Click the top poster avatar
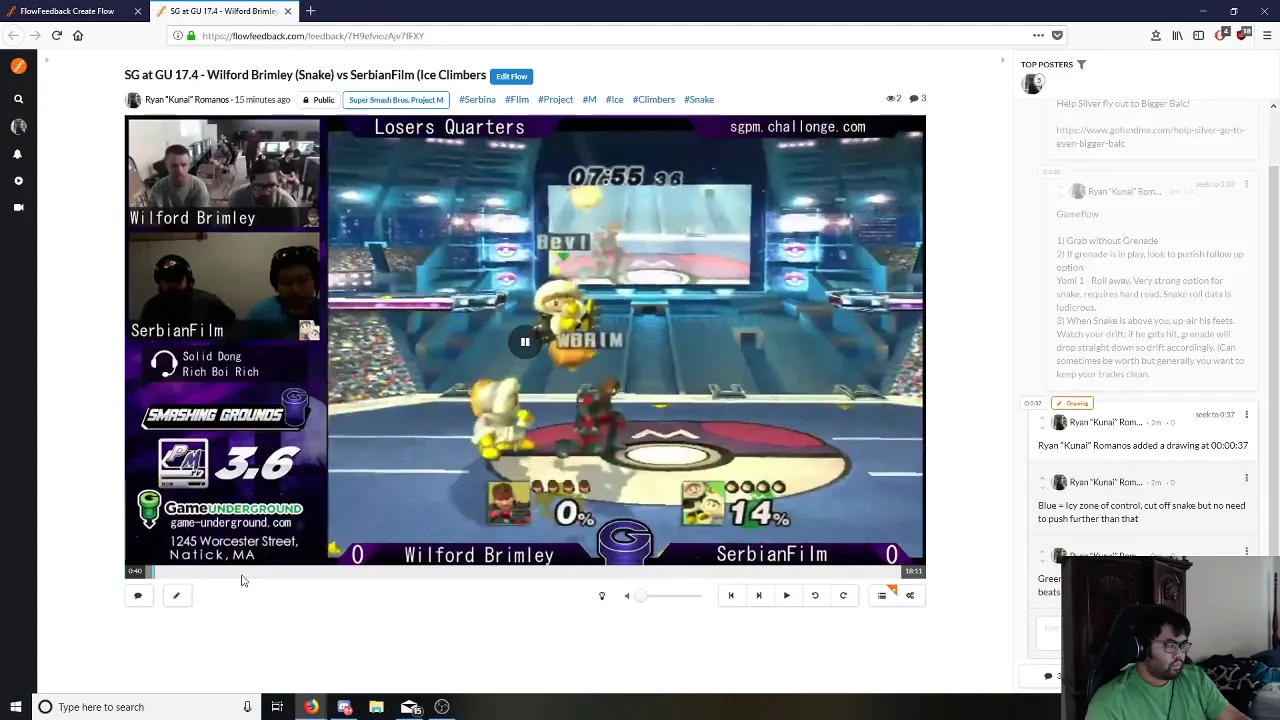This screenshot has width=1280, height=720. pyautogui.click(x=1032, y=84)
